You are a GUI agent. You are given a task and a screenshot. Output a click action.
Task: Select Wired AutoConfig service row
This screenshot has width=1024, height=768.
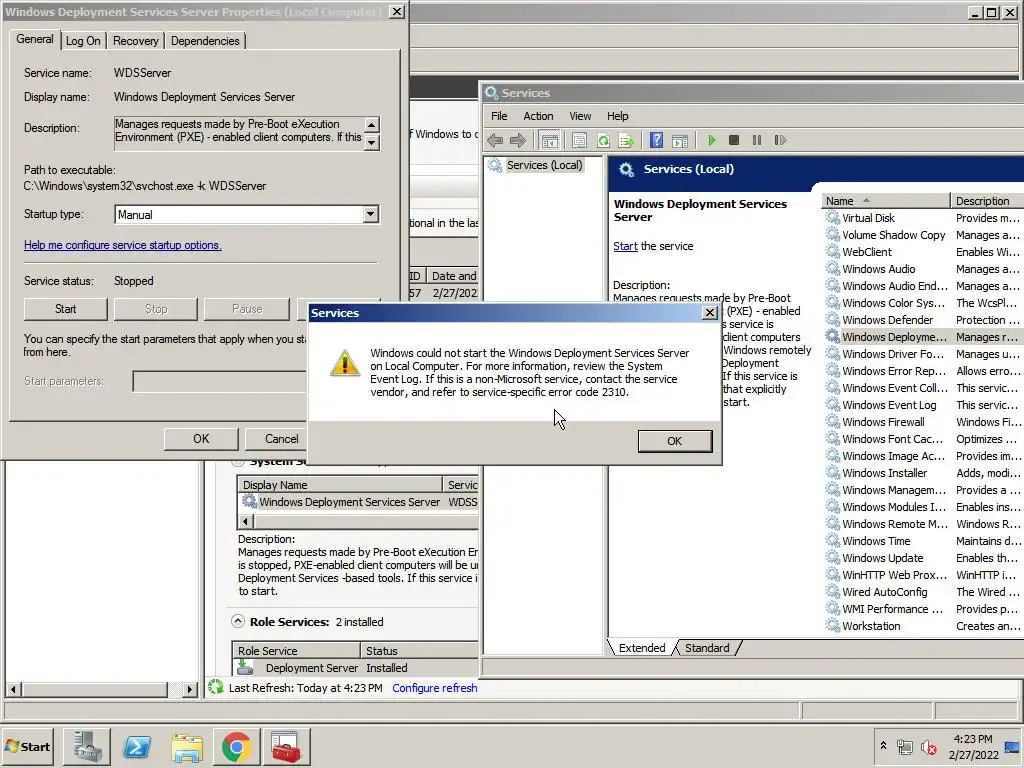tap(922, 592)
